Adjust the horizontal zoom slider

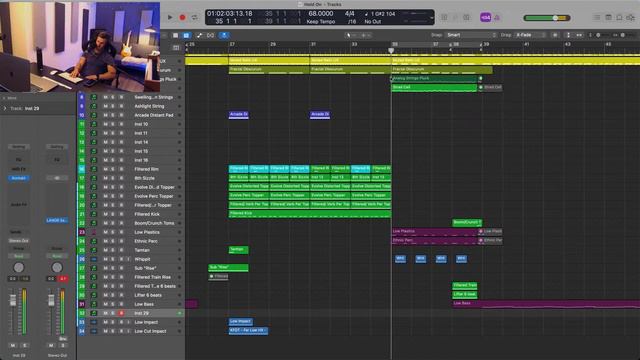click(x=623, y=35)
